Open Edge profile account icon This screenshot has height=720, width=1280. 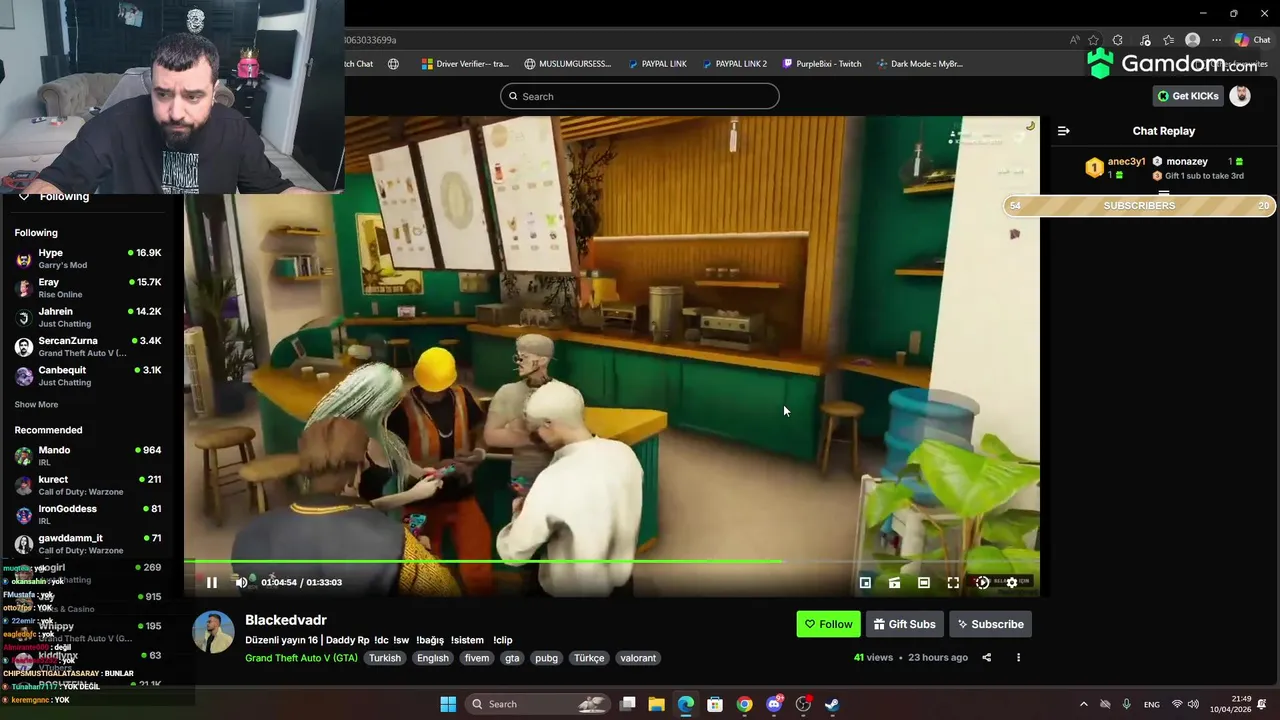pyautogui.click(x=1192, y=40)
